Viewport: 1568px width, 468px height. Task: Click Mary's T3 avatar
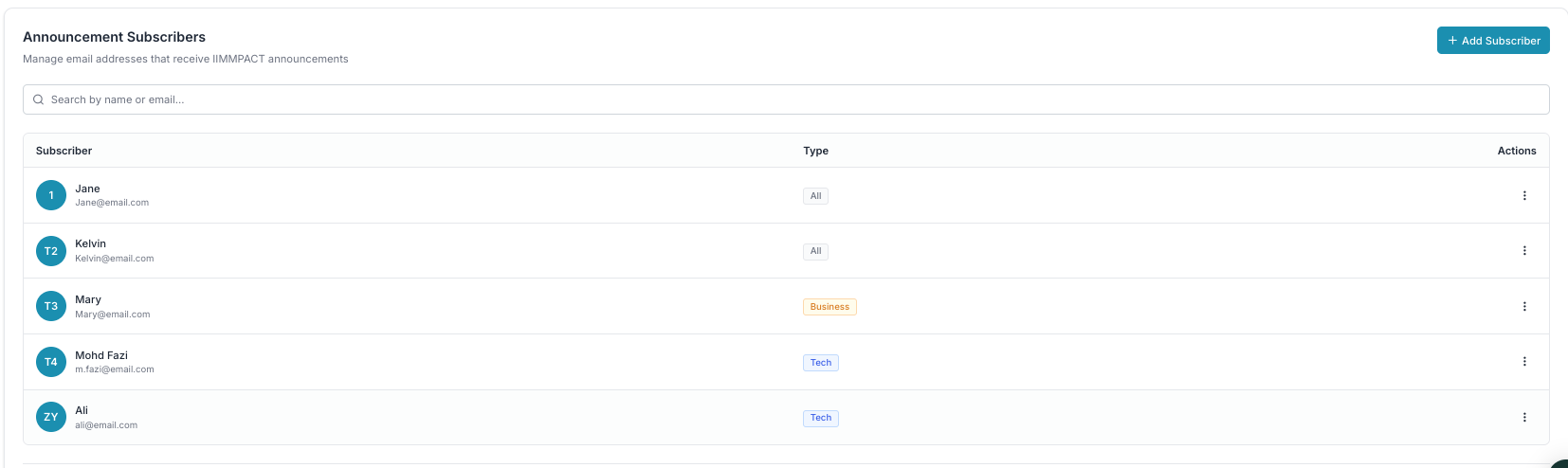click(x=51, y=306)
